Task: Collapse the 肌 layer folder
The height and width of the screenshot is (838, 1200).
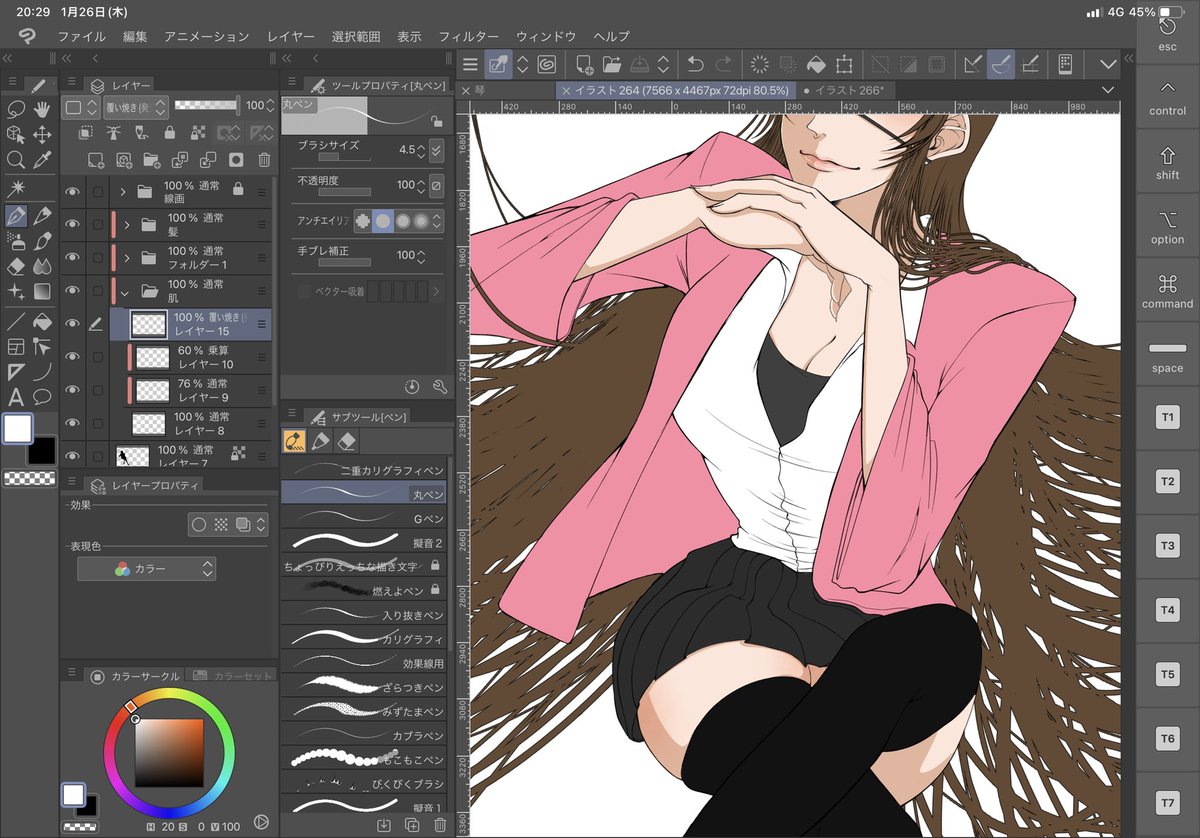Action: click(x=127, y=292)
